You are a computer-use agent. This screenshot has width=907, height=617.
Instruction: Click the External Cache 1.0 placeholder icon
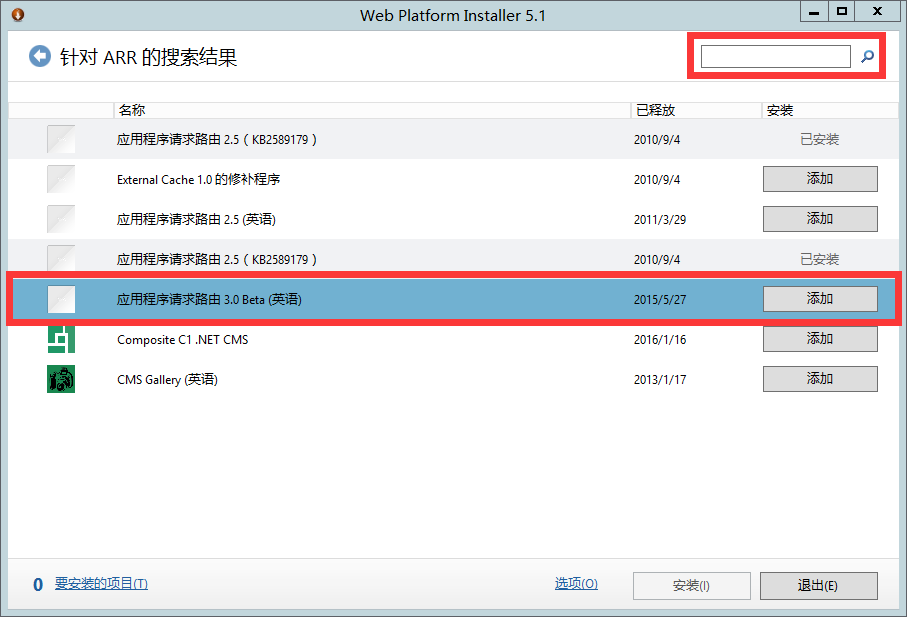(61, 179)
